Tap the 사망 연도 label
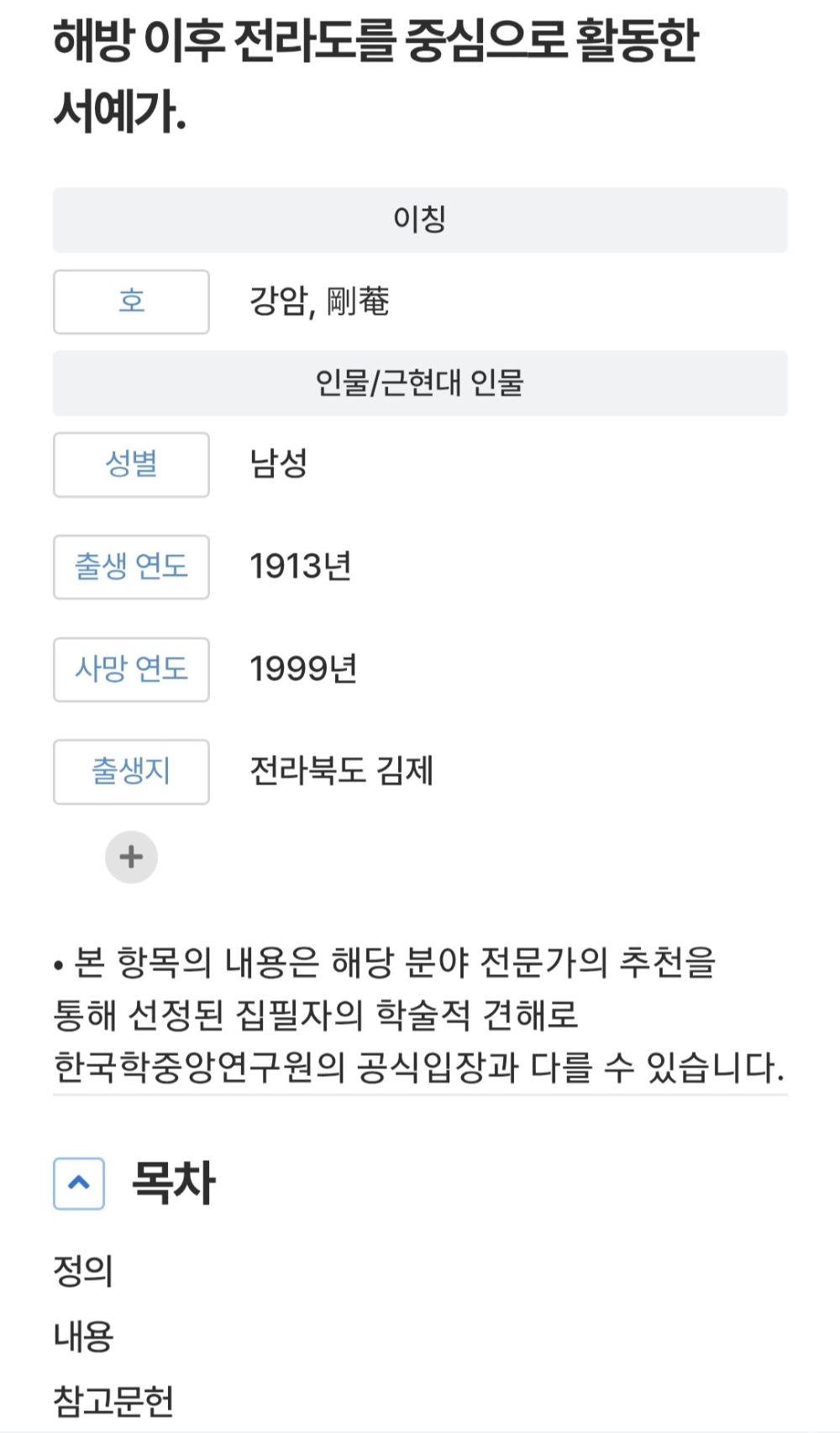 (x=131, y=669)
